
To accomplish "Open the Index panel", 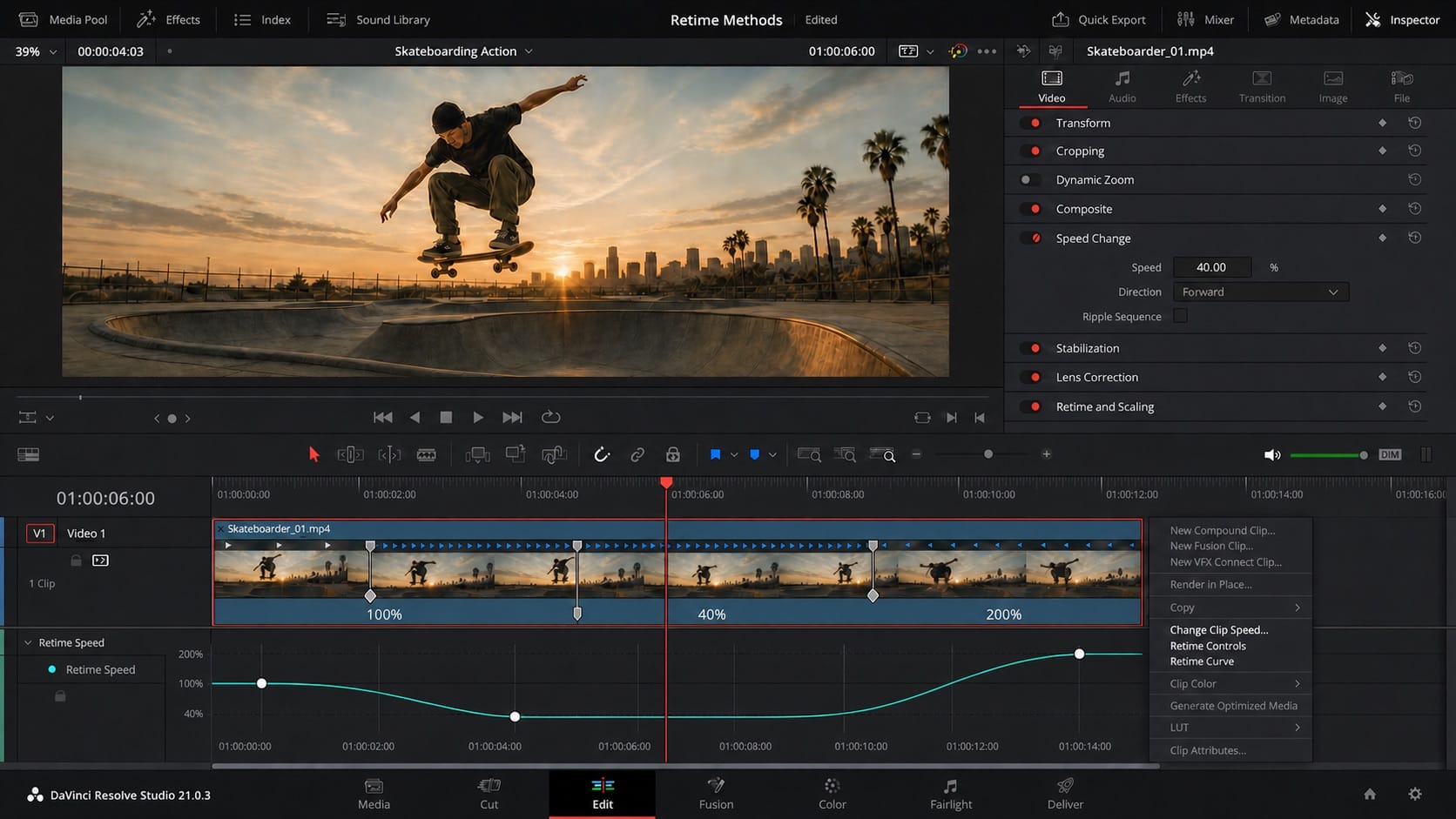I will [x=262, y=19].
